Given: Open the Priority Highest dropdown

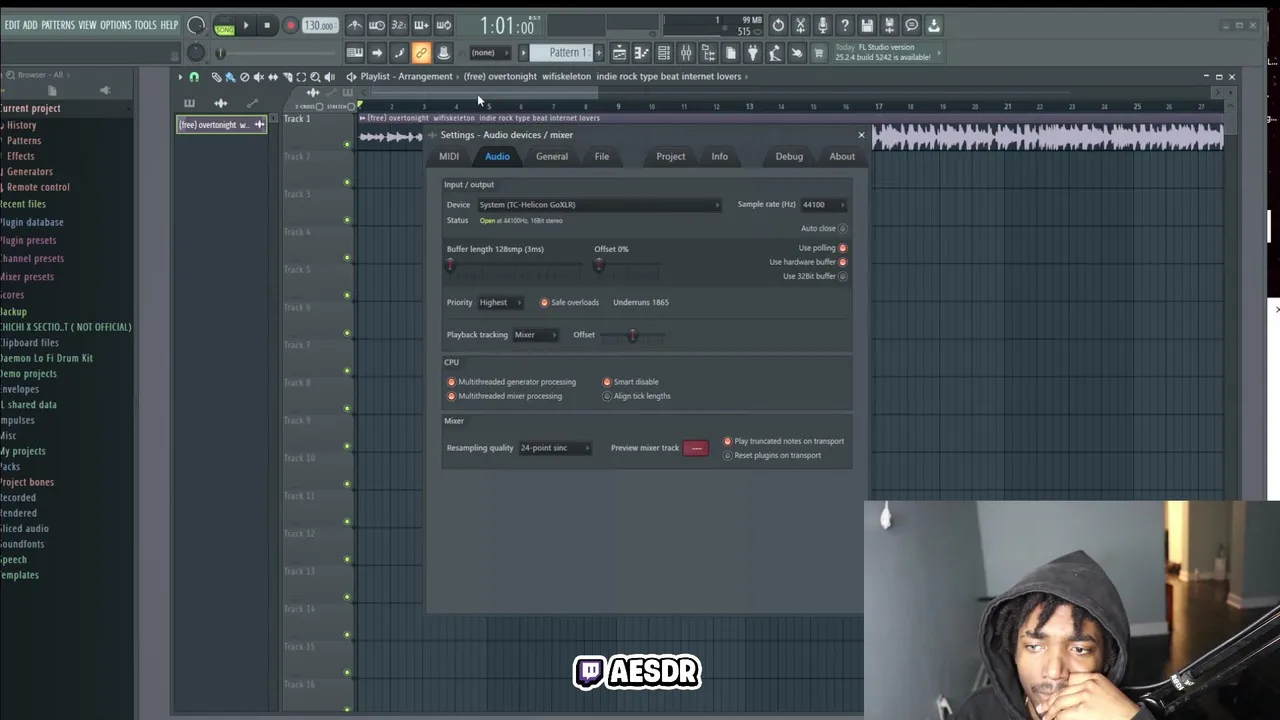Looking at the screenshot, I should [500, 302].
